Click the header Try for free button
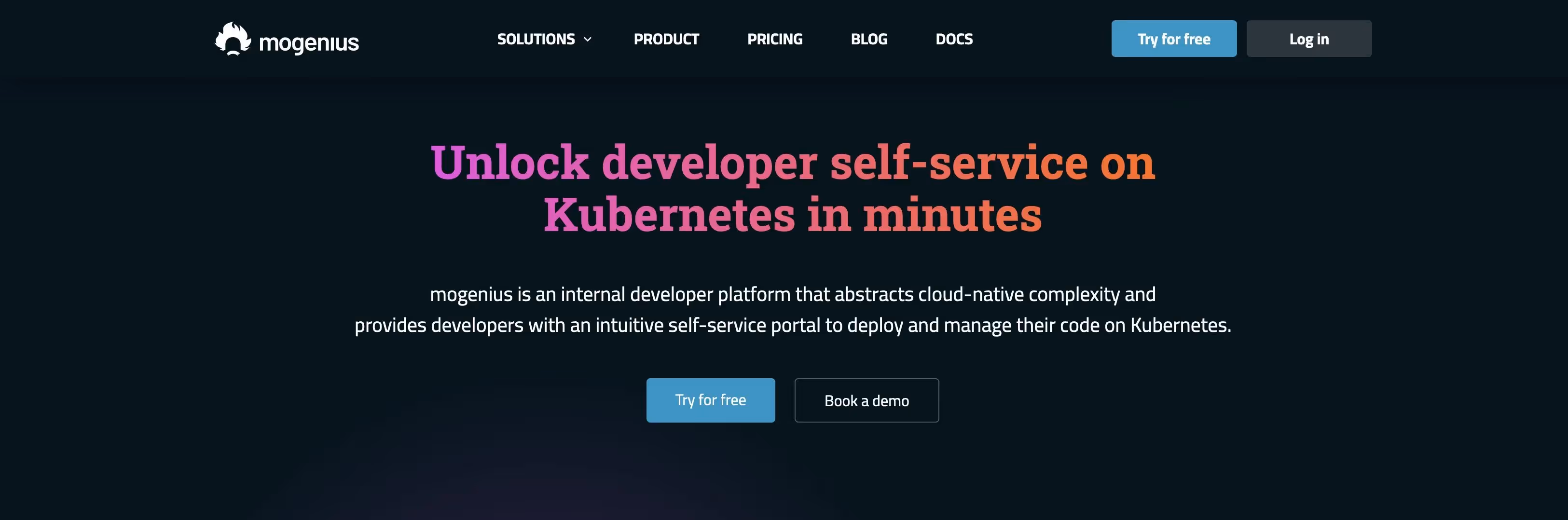 click(x=1173, y=39)
